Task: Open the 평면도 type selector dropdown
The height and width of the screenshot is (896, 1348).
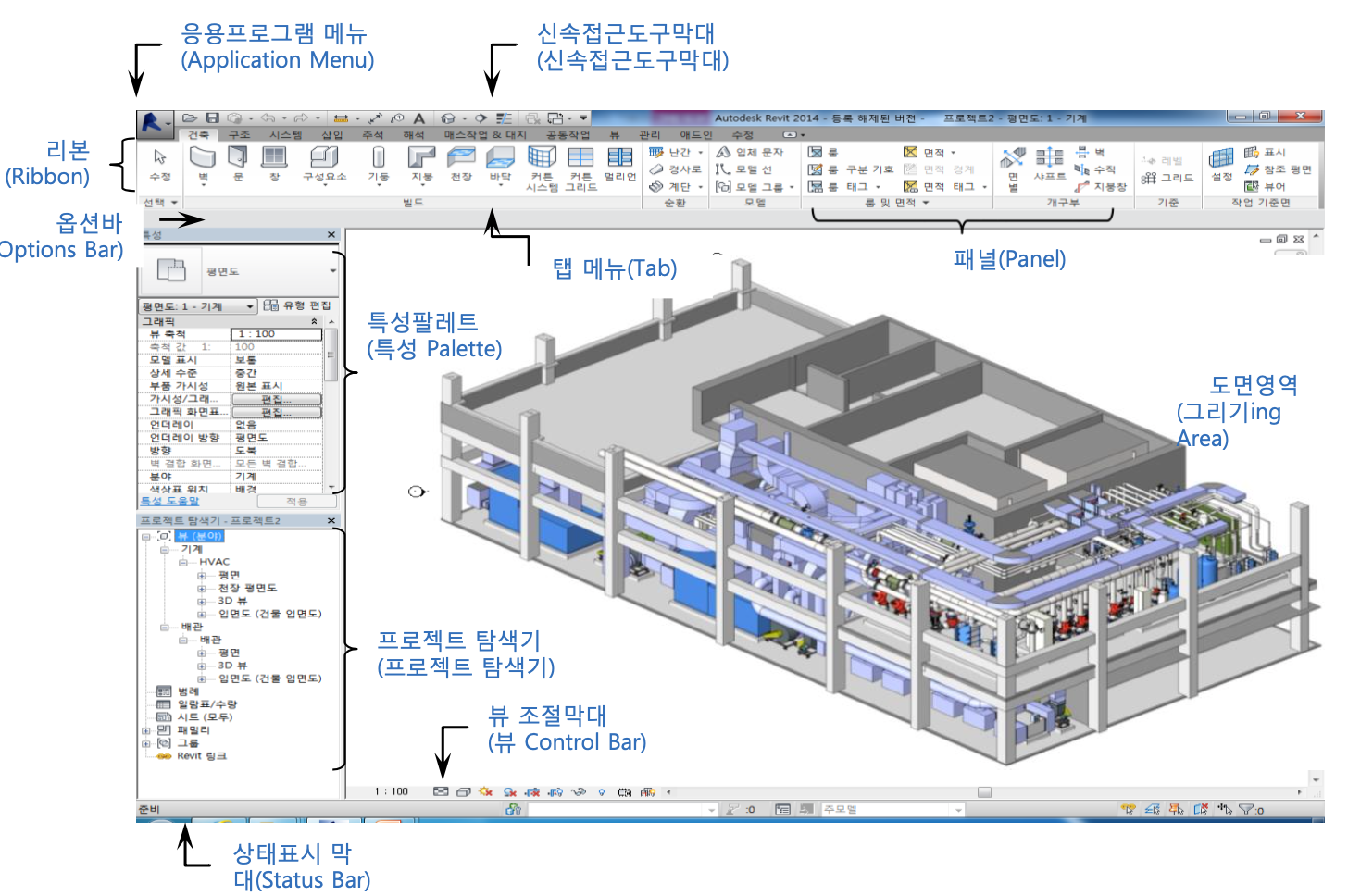Action: click(333, 270)
